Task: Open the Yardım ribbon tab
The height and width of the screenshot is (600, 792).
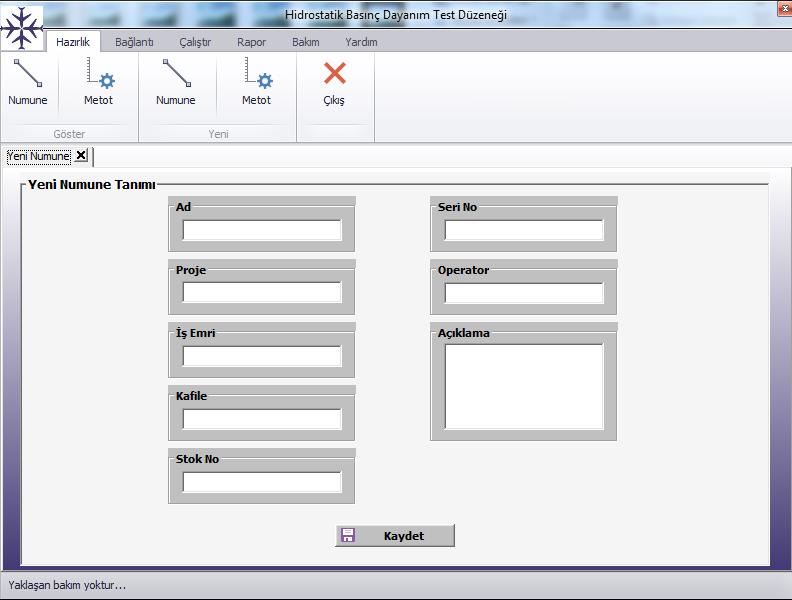Action: (x=361, y=42)
